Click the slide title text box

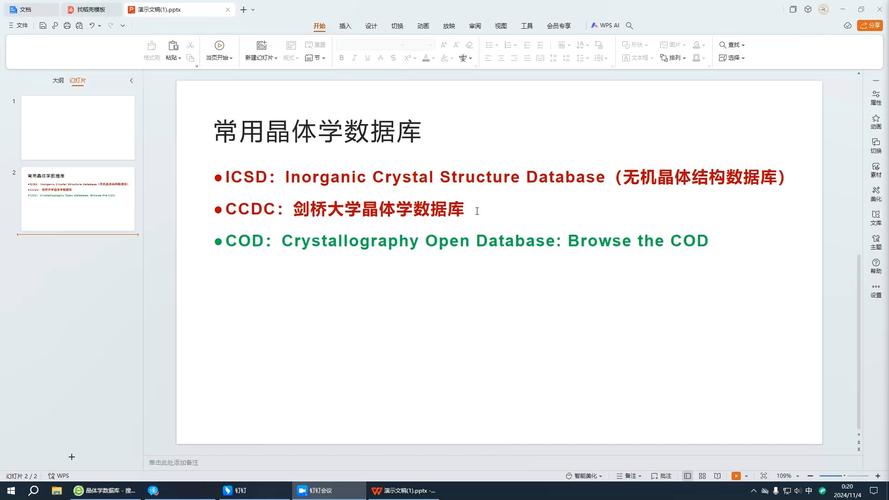[x=318, y=132]
